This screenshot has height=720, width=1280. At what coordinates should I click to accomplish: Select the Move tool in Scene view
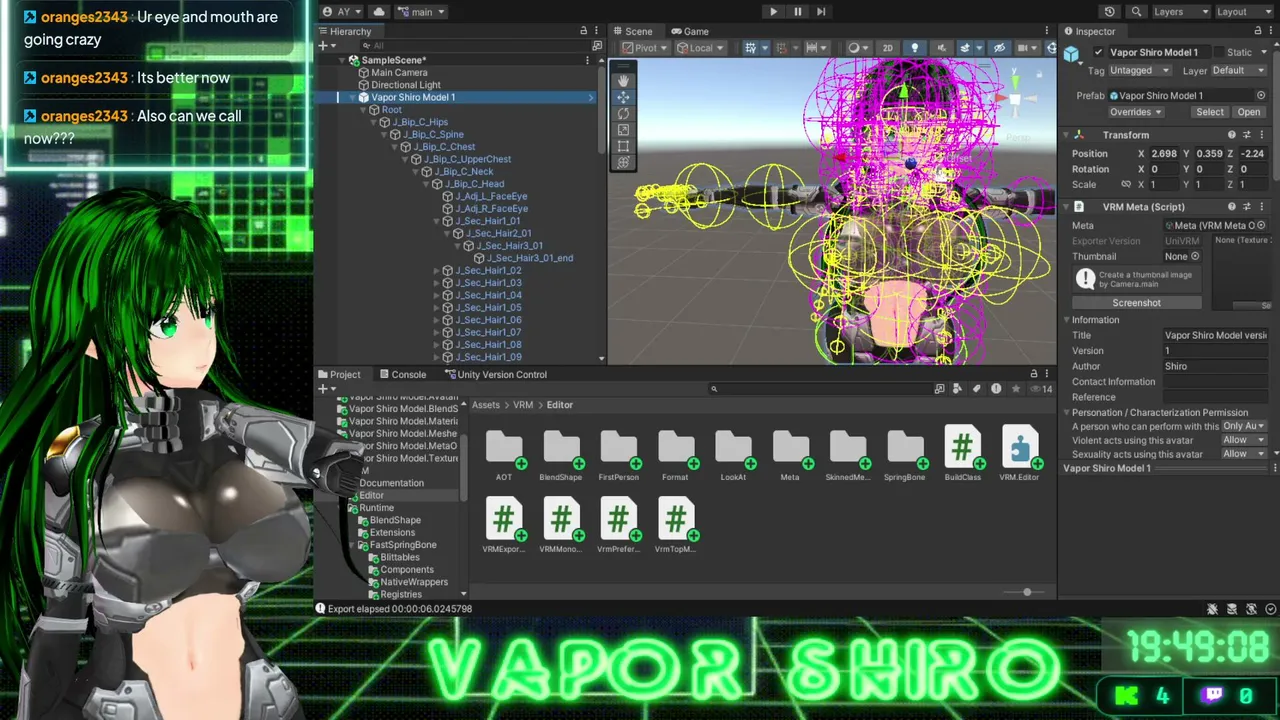tap(623, 97)
